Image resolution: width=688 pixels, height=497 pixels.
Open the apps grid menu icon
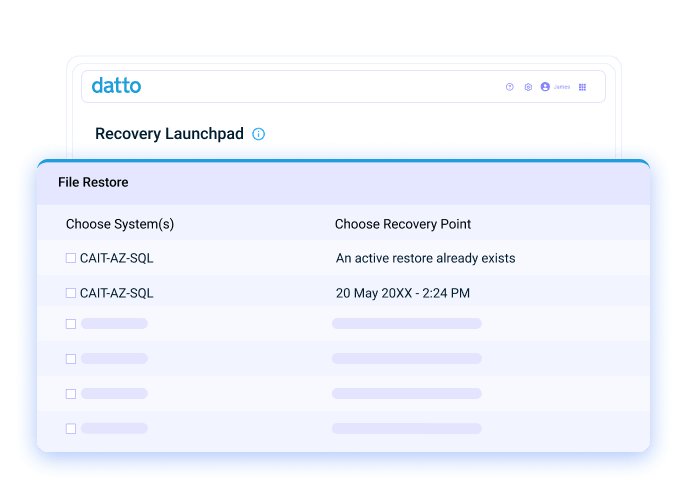pos(582,87)
